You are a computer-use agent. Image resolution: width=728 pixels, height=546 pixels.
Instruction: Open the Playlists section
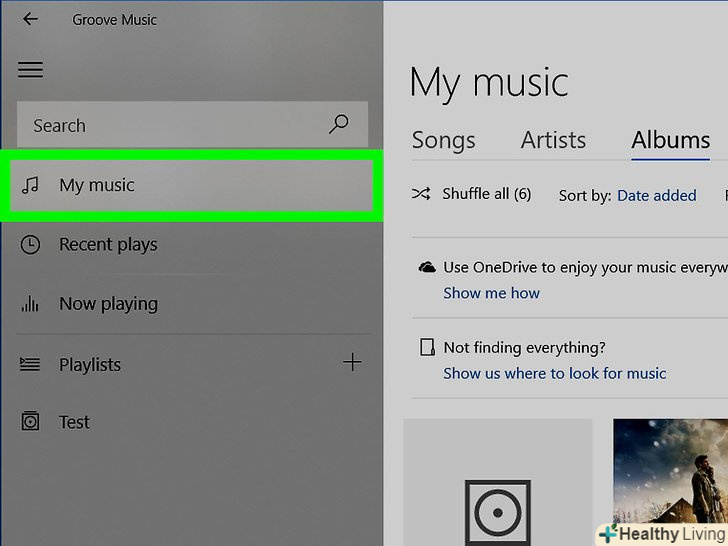(x=90, y=364)
